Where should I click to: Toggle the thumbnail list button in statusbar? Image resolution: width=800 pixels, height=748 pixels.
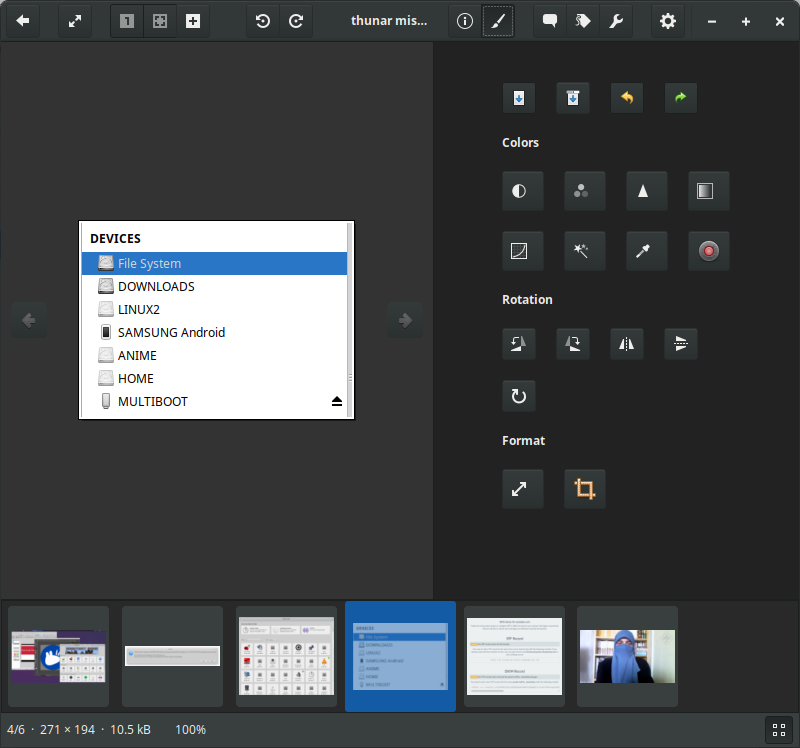pos(778,730)
